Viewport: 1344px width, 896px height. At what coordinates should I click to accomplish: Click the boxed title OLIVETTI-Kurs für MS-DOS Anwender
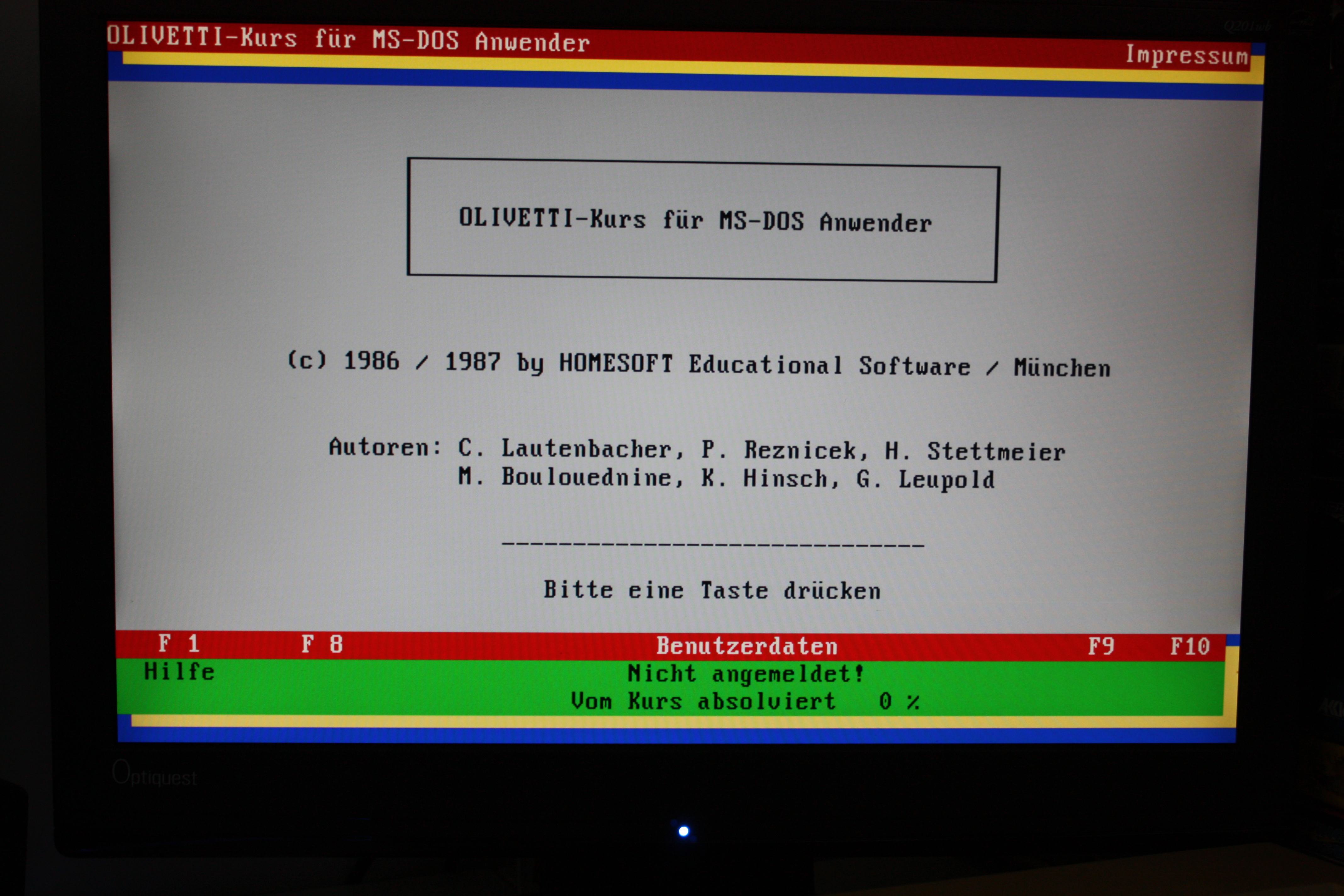(695, 221)
